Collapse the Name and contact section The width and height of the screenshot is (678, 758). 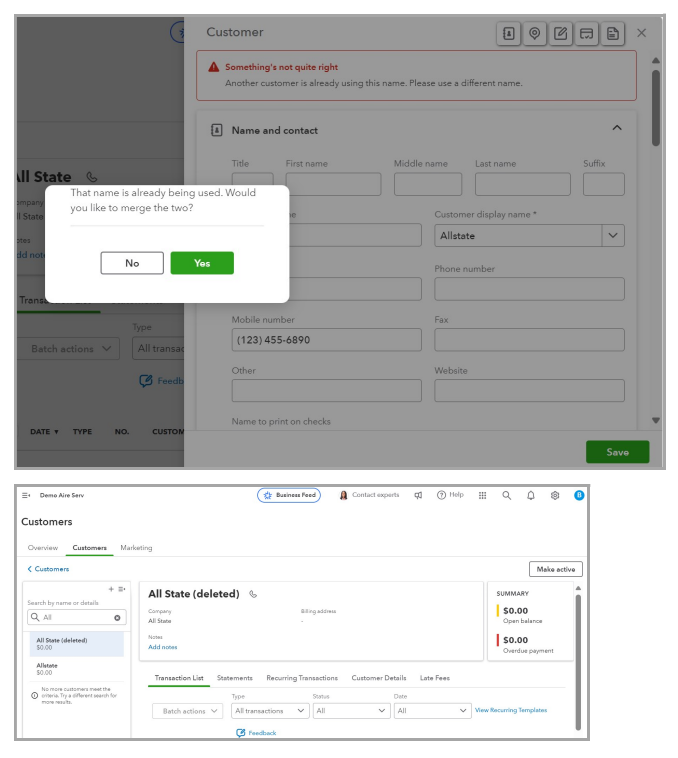click(617, 128)
